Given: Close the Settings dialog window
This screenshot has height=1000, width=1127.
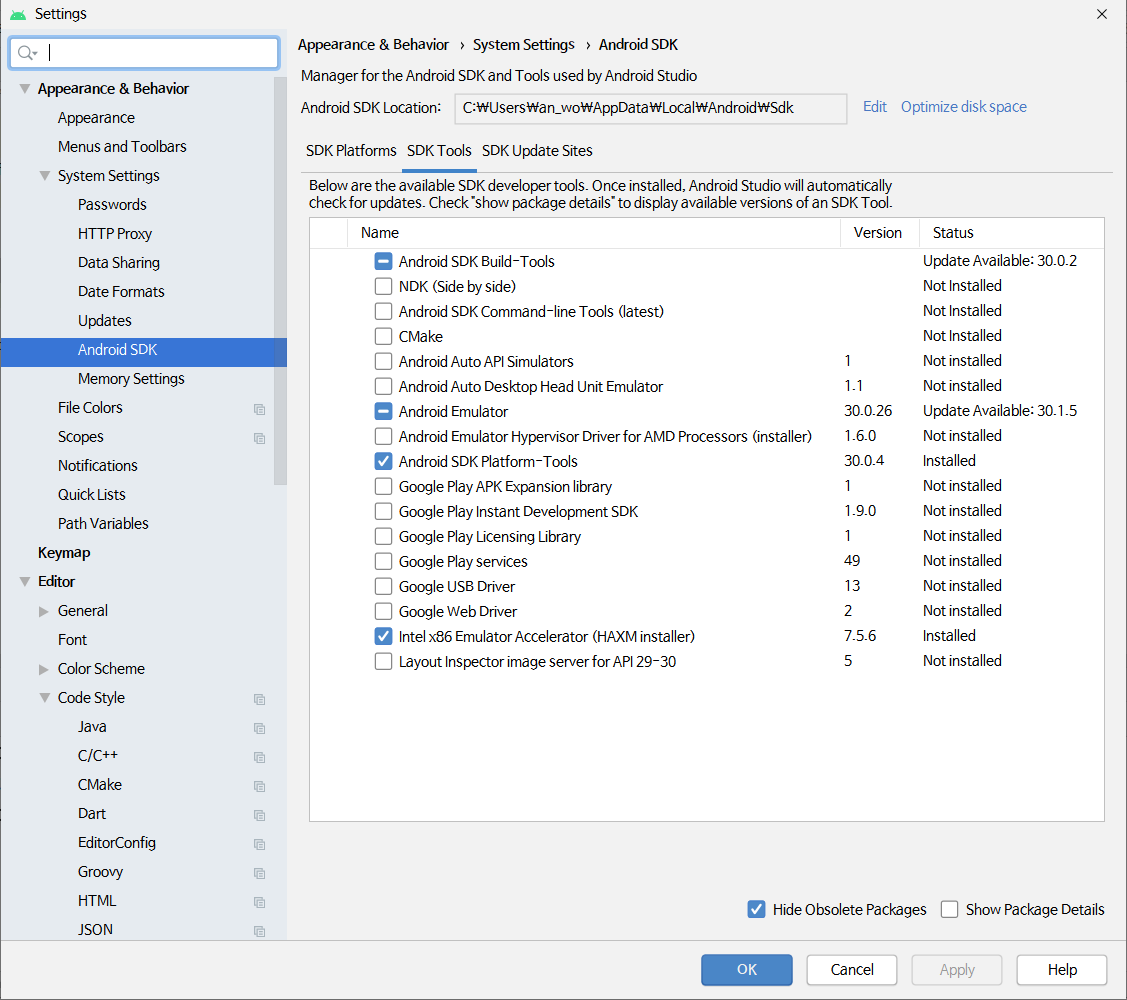Looking at the screenshot, I should pos(1102,14).
